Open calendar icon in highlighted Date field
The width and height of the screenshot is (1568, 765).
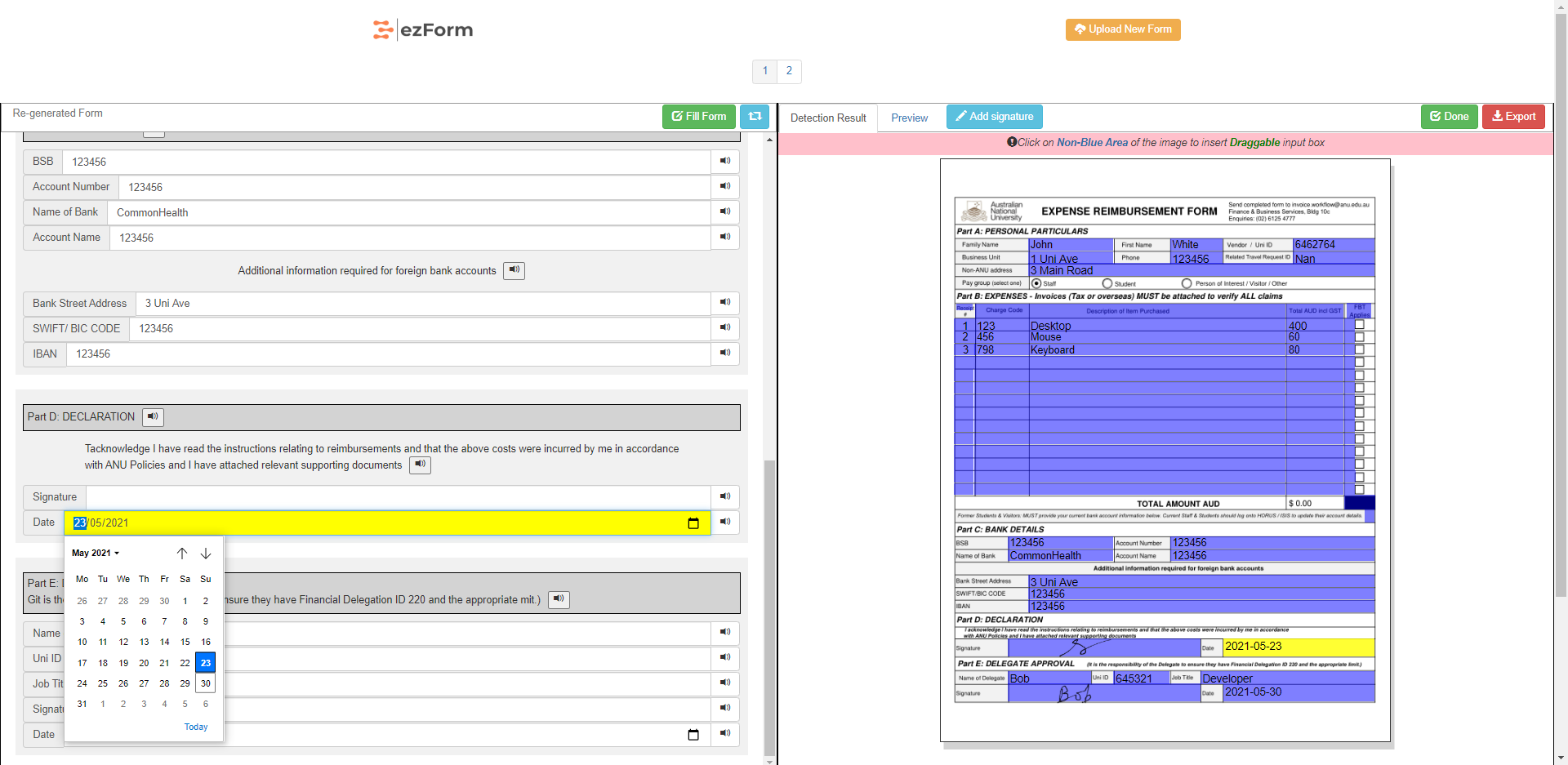pyautogui.click(x=693, y=523)
